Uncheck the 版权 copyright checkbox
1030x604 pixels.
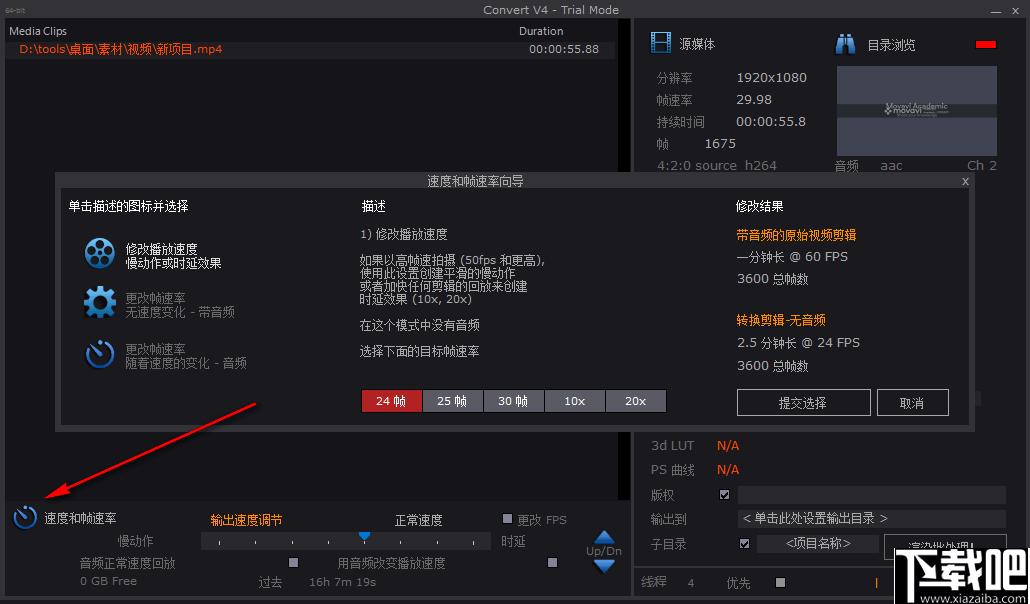pyautogui.click(x=725, y=495)
